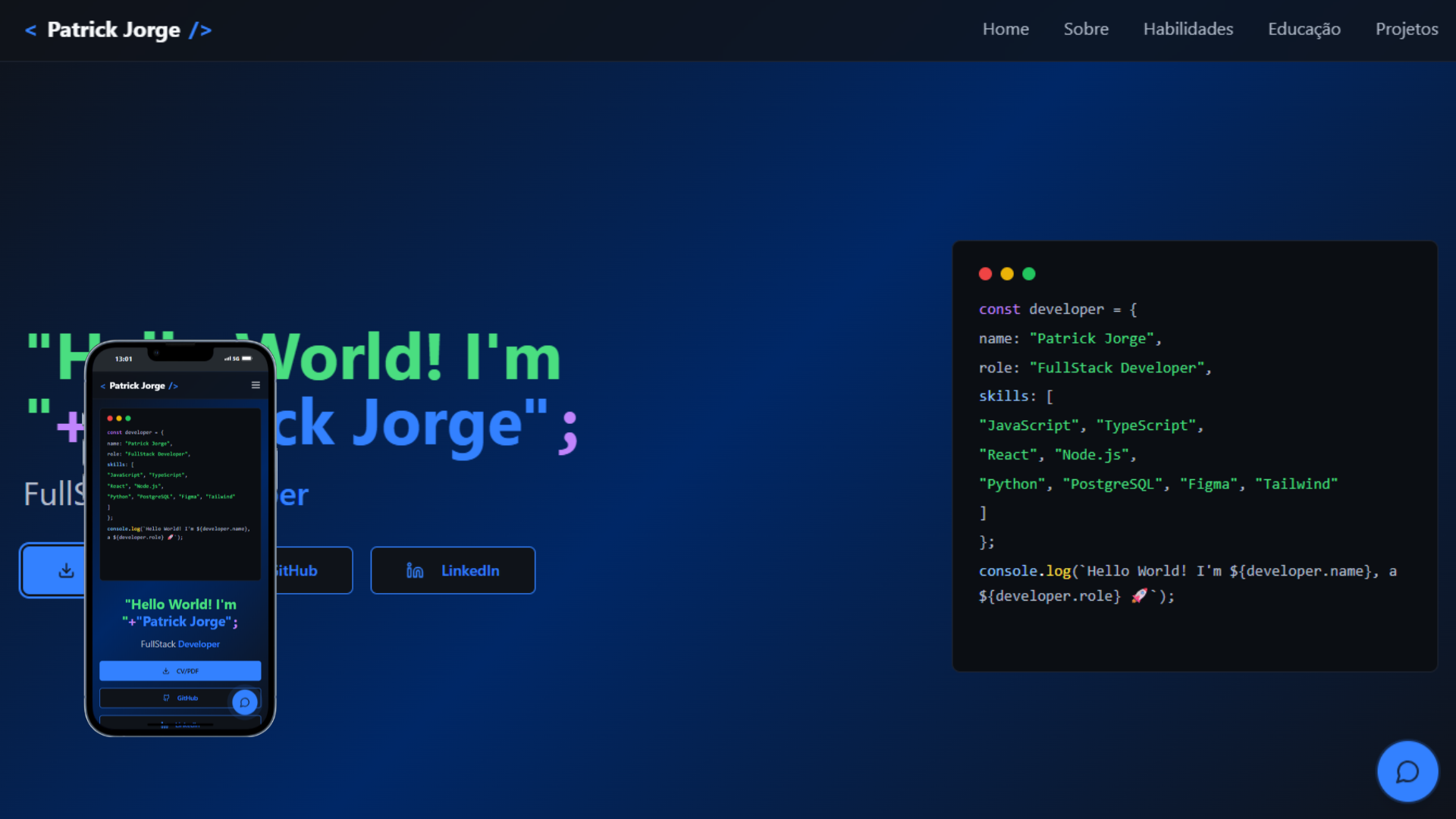Click the yellow traffic-light dot in the code window
1456x819 pixels.
point(1007,274)
